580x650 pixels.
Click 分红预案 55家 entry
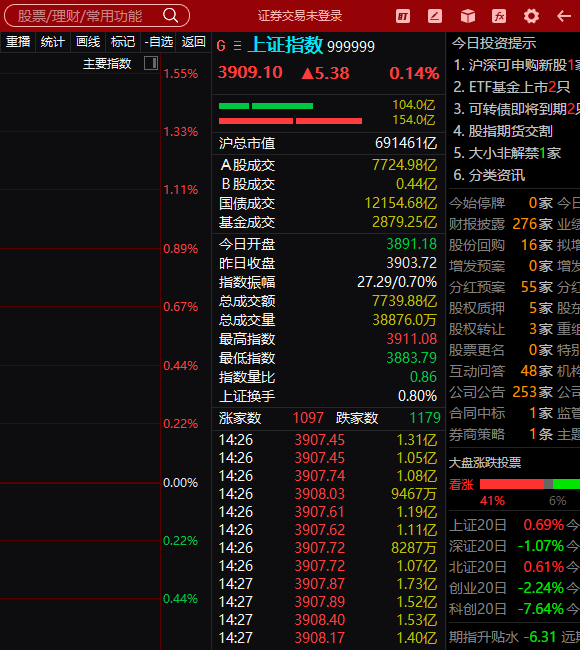[x=501, y=287]
